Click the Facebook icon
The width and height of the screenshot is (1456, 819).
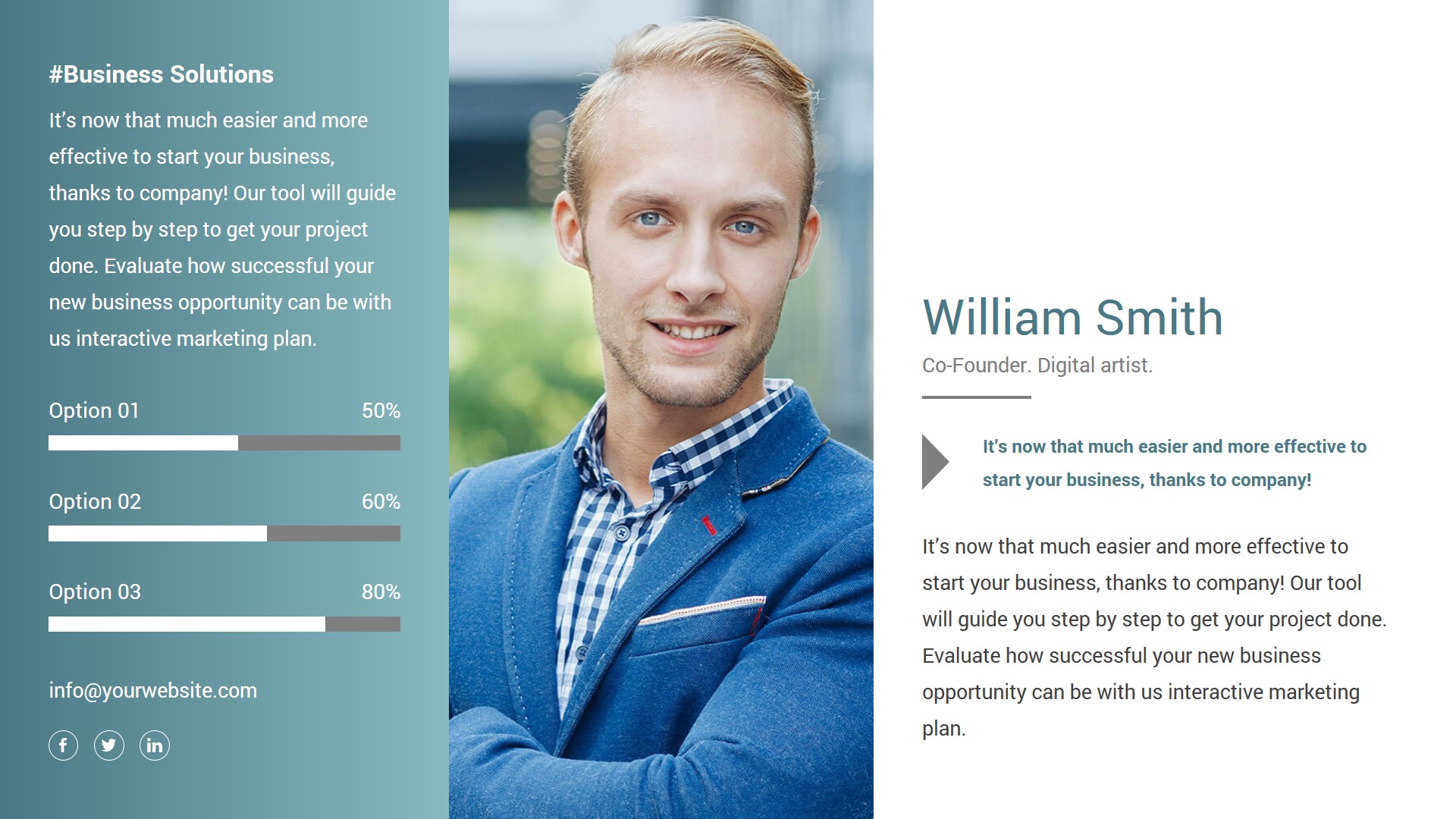click(x=64, y=745)
